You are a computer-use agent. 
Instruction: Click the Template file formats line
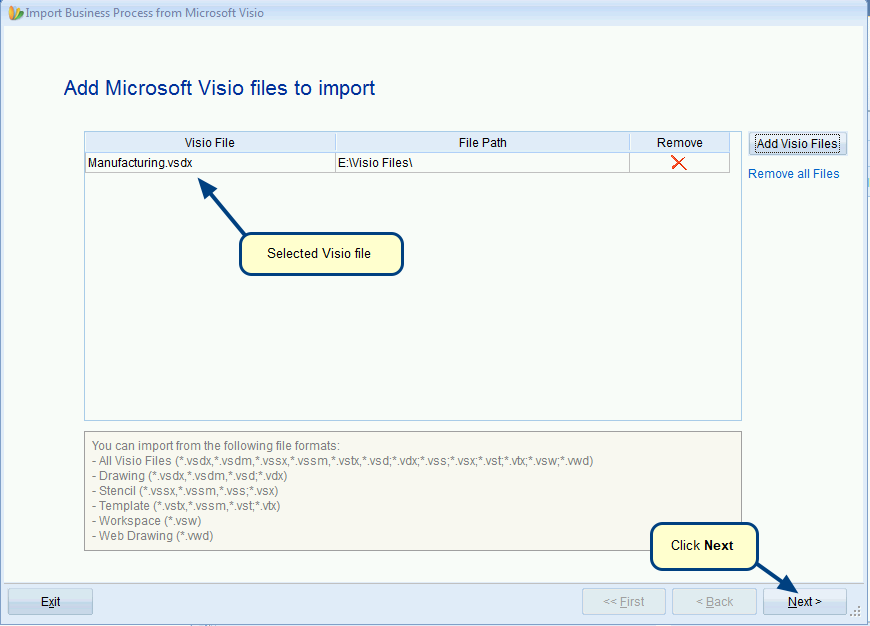(x=186, y=506)
